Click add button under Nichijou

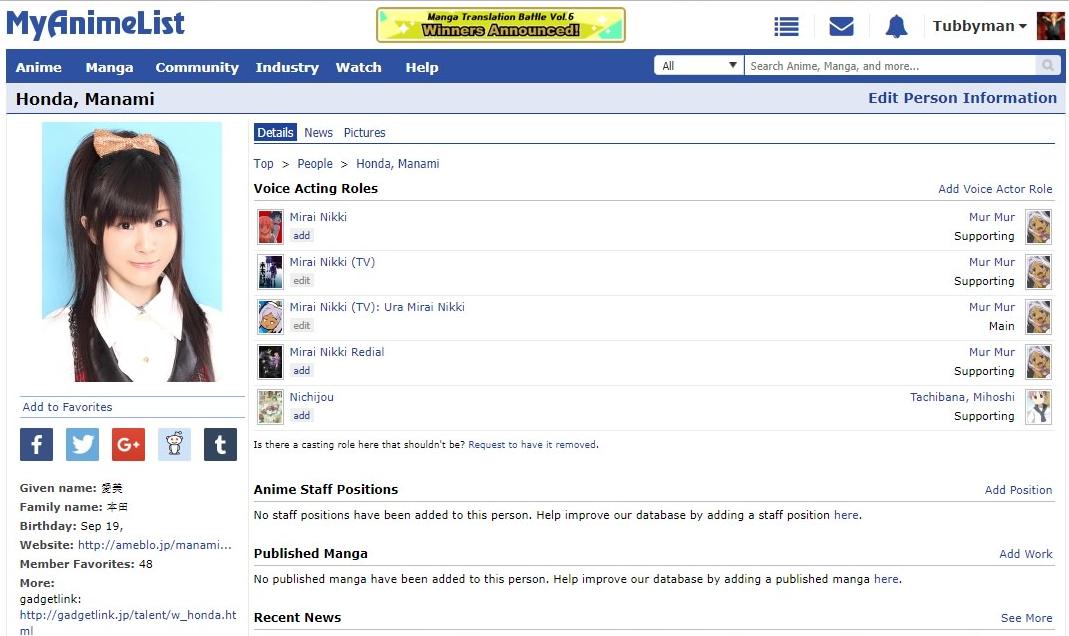301,416
